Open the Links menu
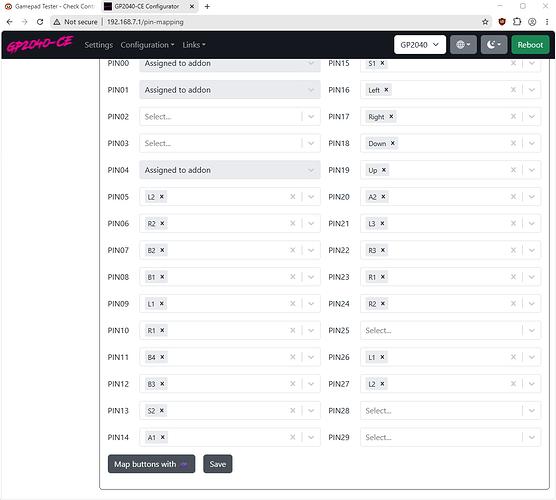The height and width of the screenshot is (500, 556). tap(194, 45)
